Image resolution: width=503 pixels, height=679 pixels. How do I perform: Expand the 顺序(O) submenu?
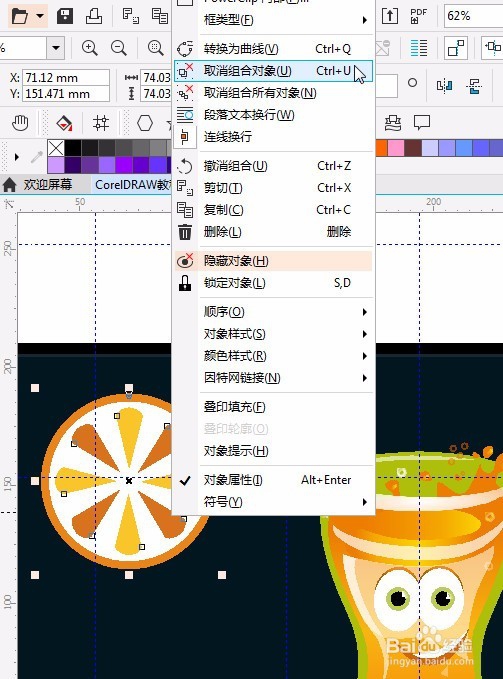coord(273,312)
